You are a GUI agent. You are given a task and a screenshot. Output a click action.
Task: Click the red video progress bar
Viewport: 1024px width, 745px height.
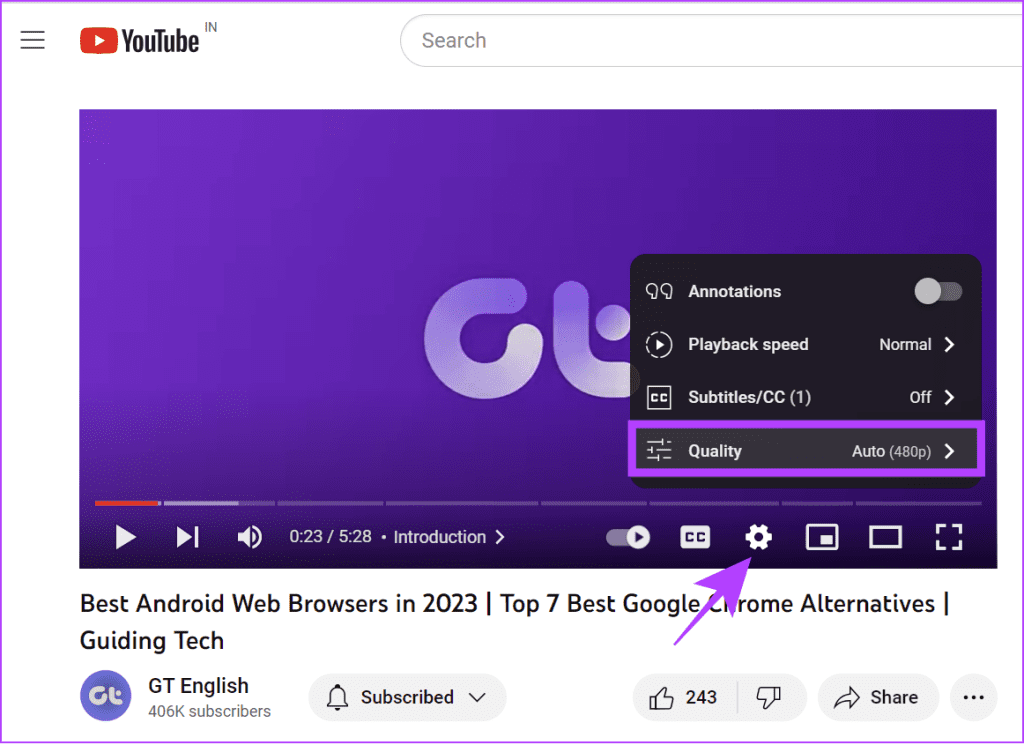pyautogui.click(x=126, y=503)
